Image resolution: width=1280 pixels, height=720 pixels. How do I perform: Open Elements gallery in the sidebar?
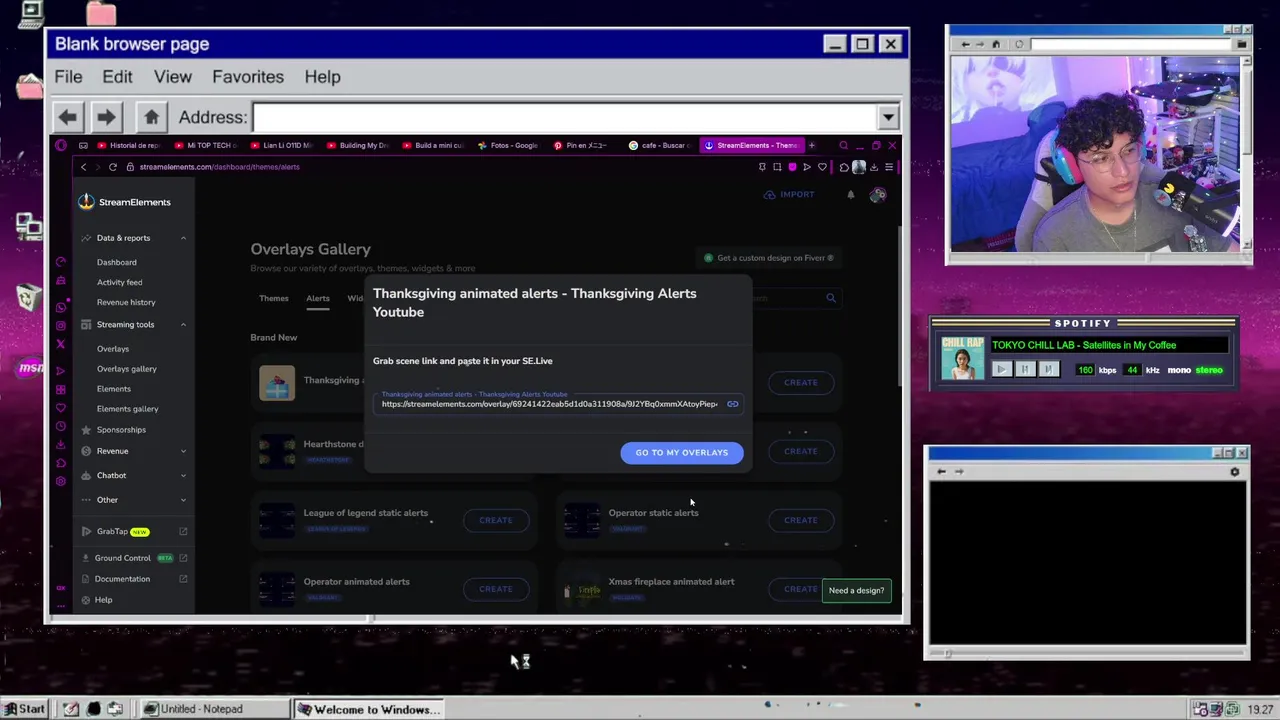click(x=128, y=409)
